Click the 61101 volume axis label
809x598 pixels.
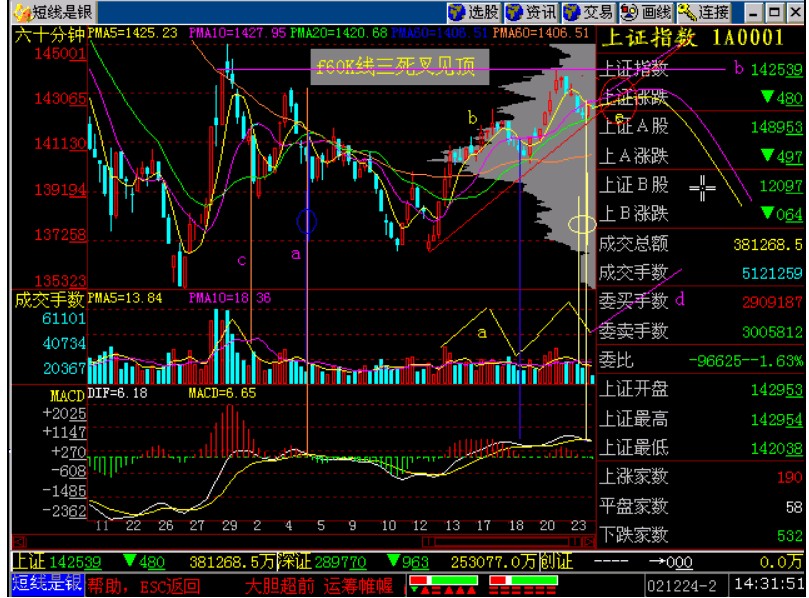tap(64, 318)
